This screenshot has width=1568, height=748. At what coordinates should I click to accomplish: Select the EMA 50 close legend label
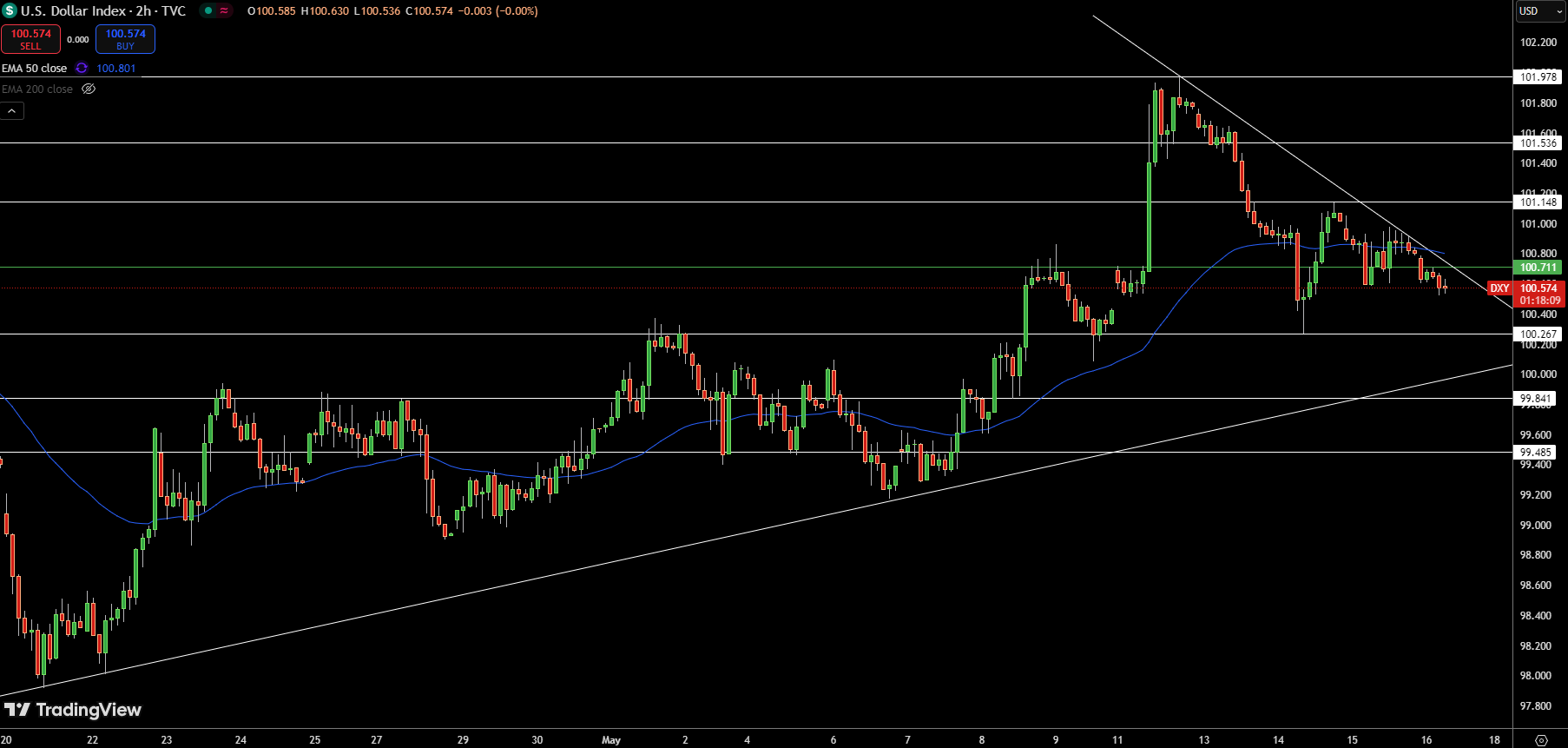coord(35,68)
